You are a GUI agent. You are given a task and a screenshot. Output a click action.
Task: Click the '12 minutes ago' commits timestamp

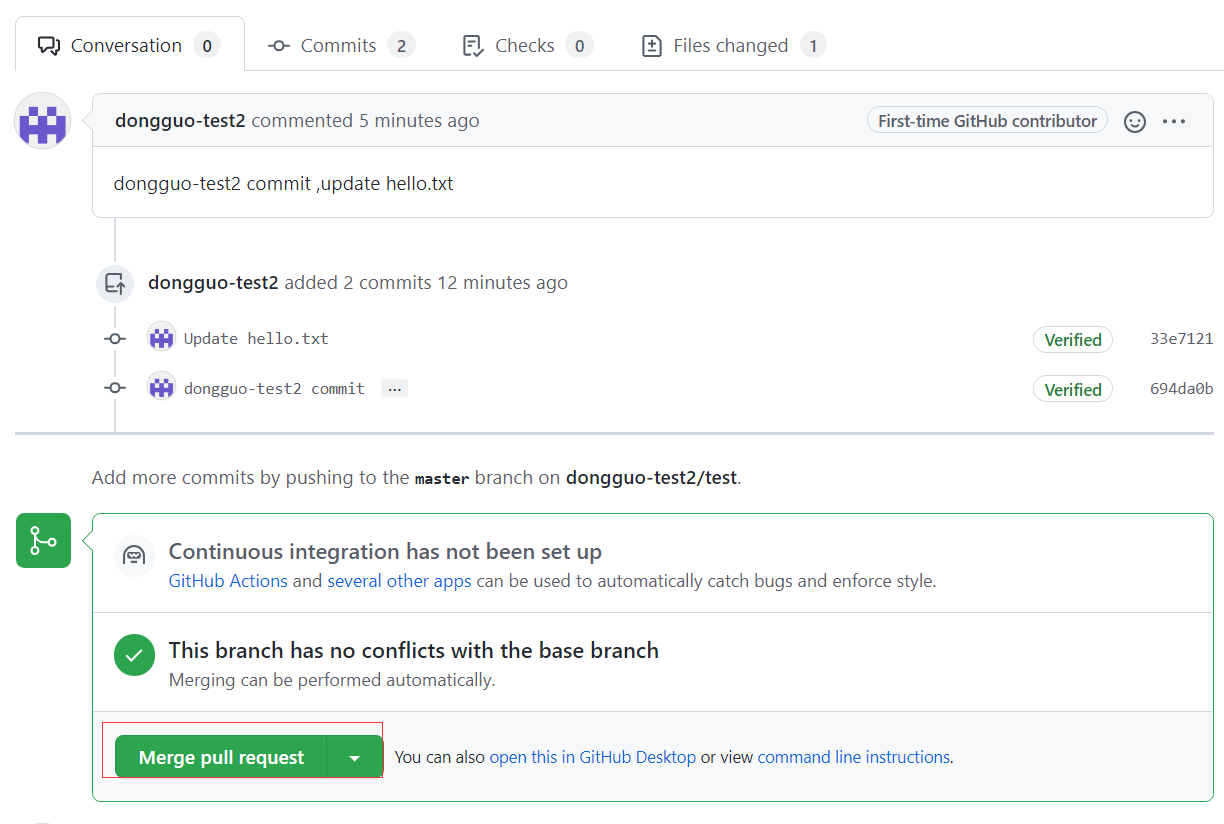pyautogui.click(x=502, y=283)
